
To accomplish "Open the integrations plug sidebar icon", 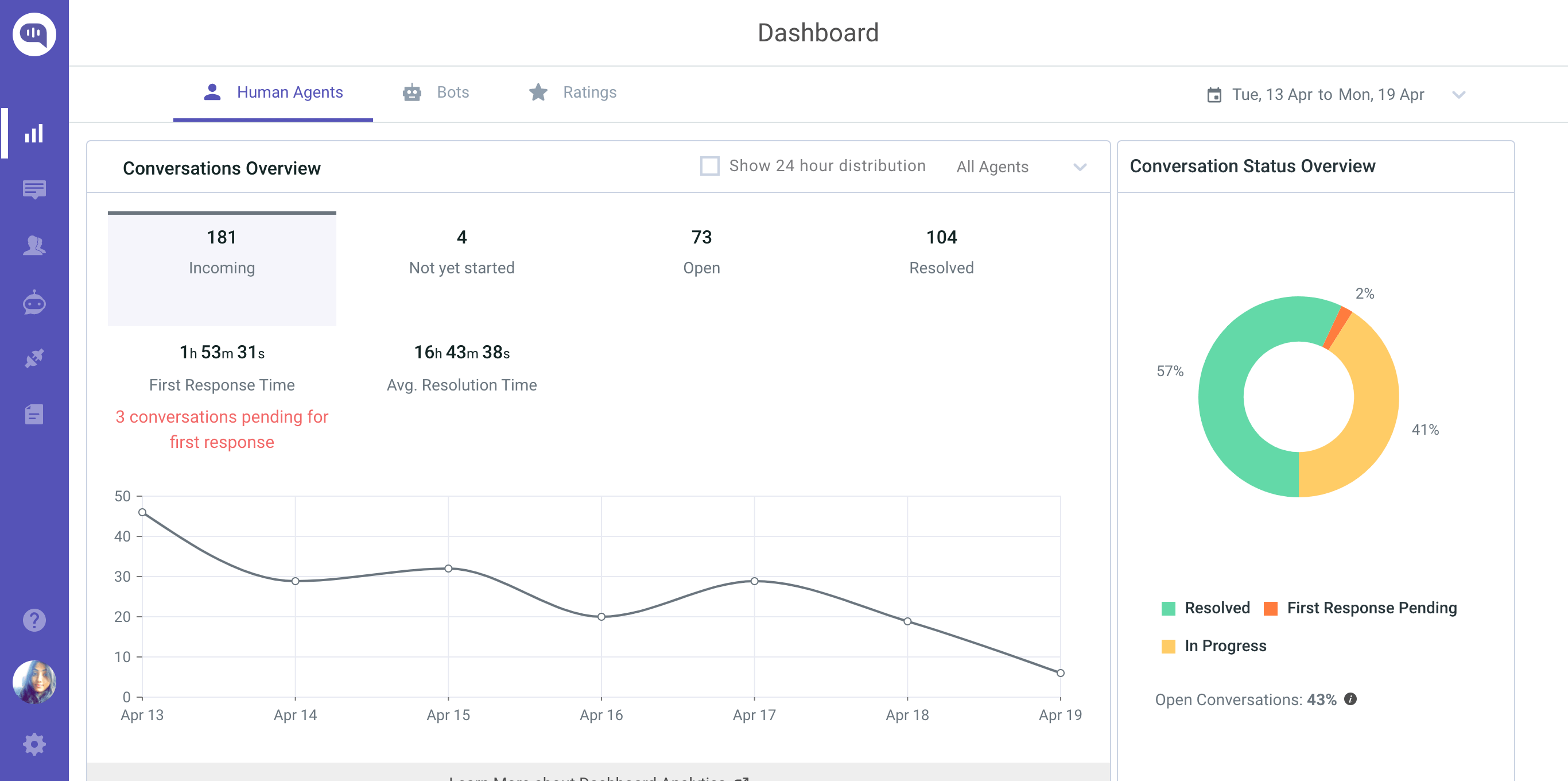I will [x=34, y=358].
